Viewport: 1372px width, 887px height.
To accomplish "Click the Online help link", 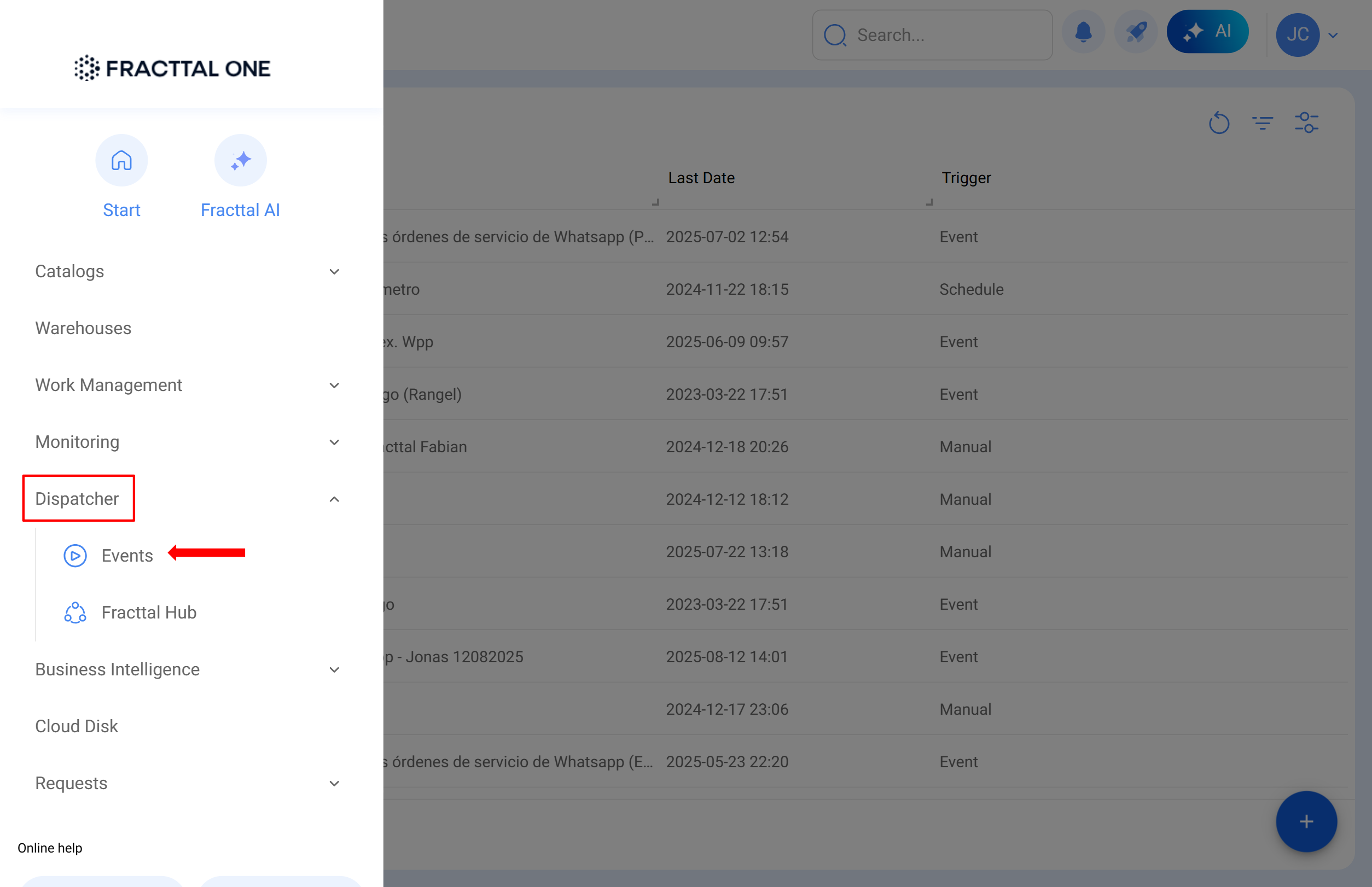I will [50, 847].
